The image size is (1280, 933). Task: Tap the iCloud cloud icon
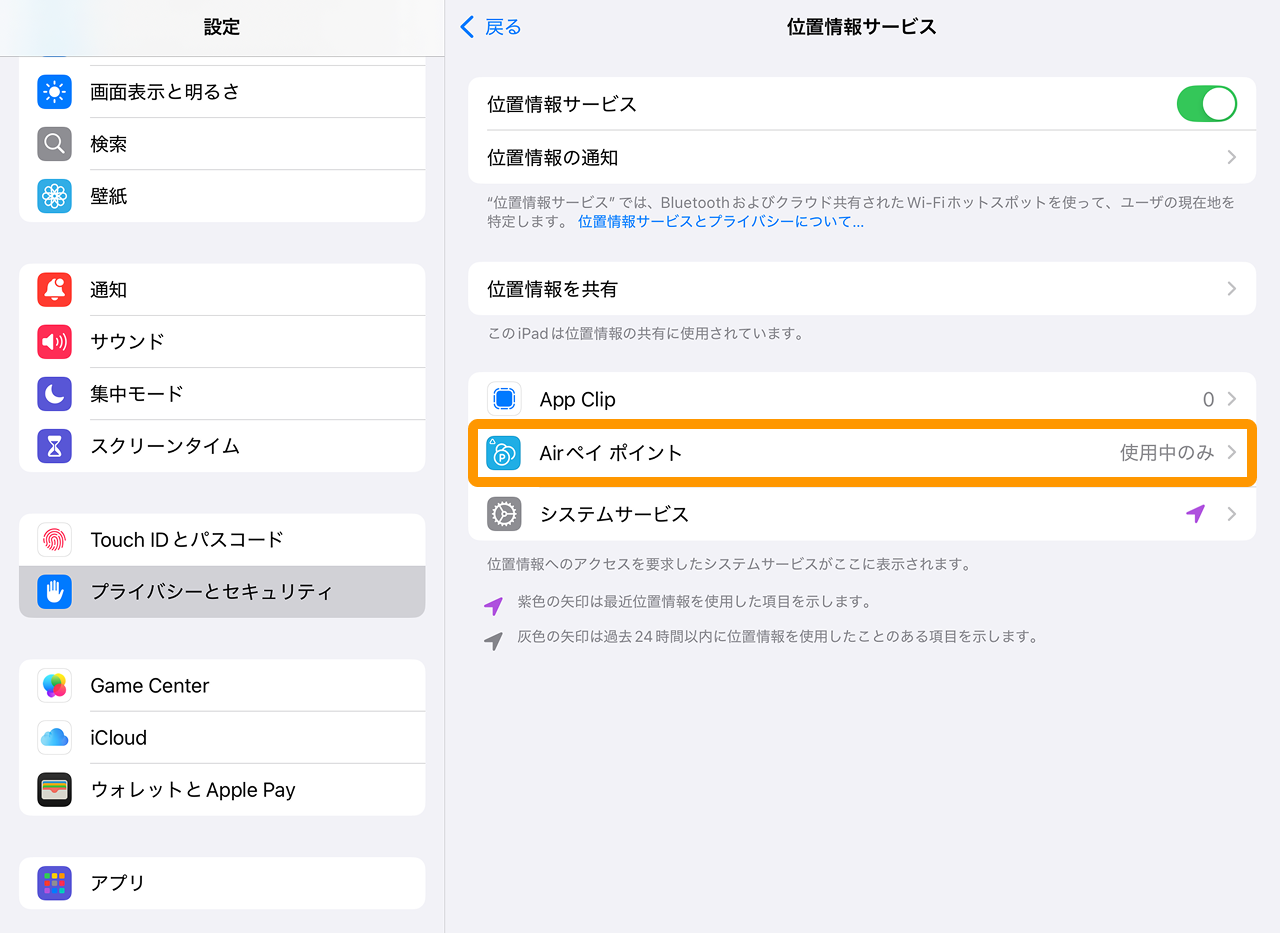(x=54, y=738)
